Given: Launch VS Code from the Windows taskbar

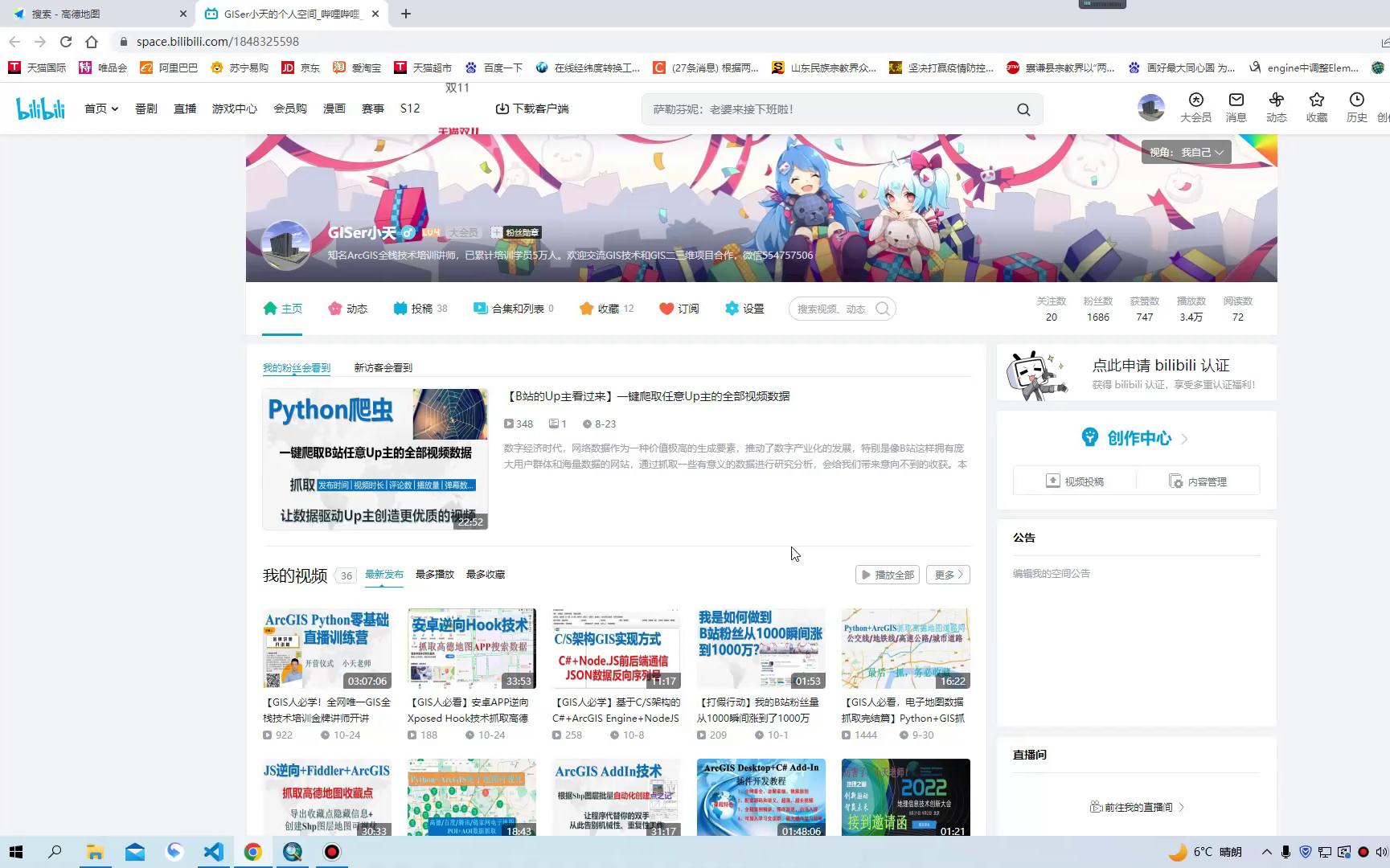Looking at the screenshot, I should tap(213, 851).
